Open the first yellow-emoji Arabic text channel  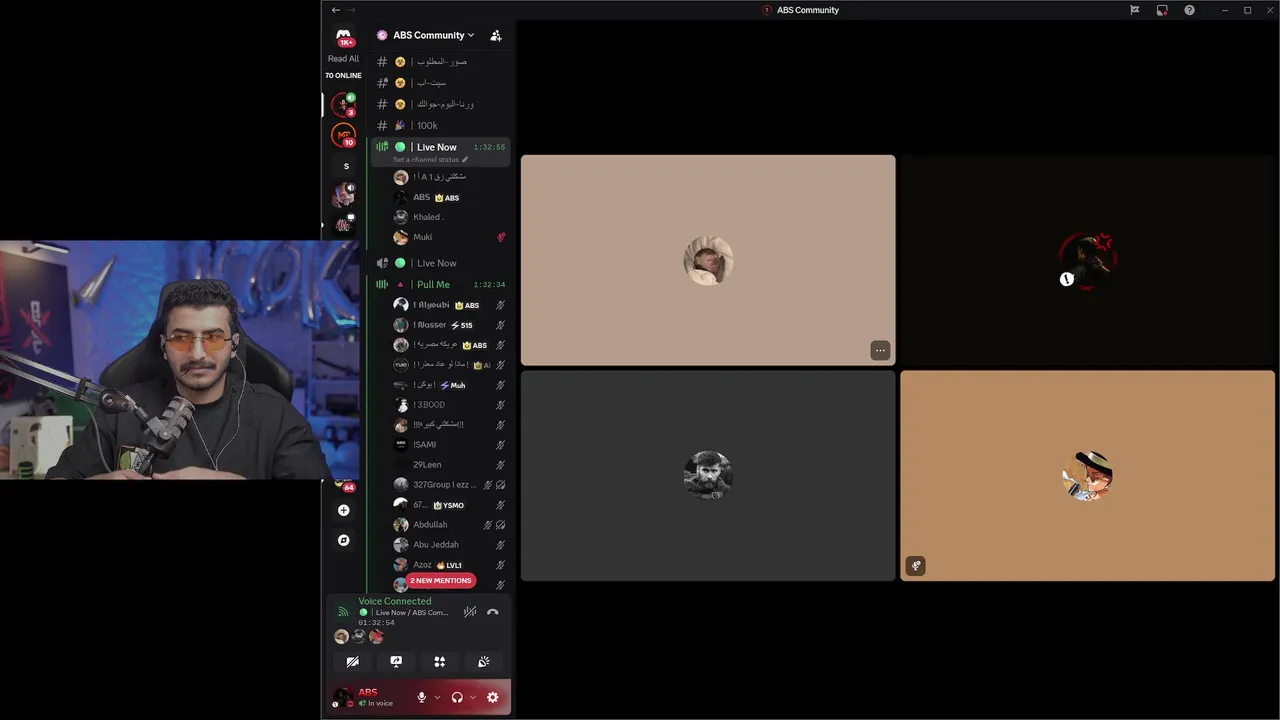[x=440, y=61]
